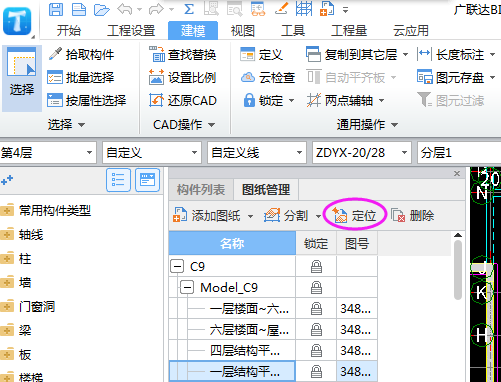This screenshot has width=501, height=382.
Task: Switch to the 建模 ribbon tab
Action: [193, 31]
